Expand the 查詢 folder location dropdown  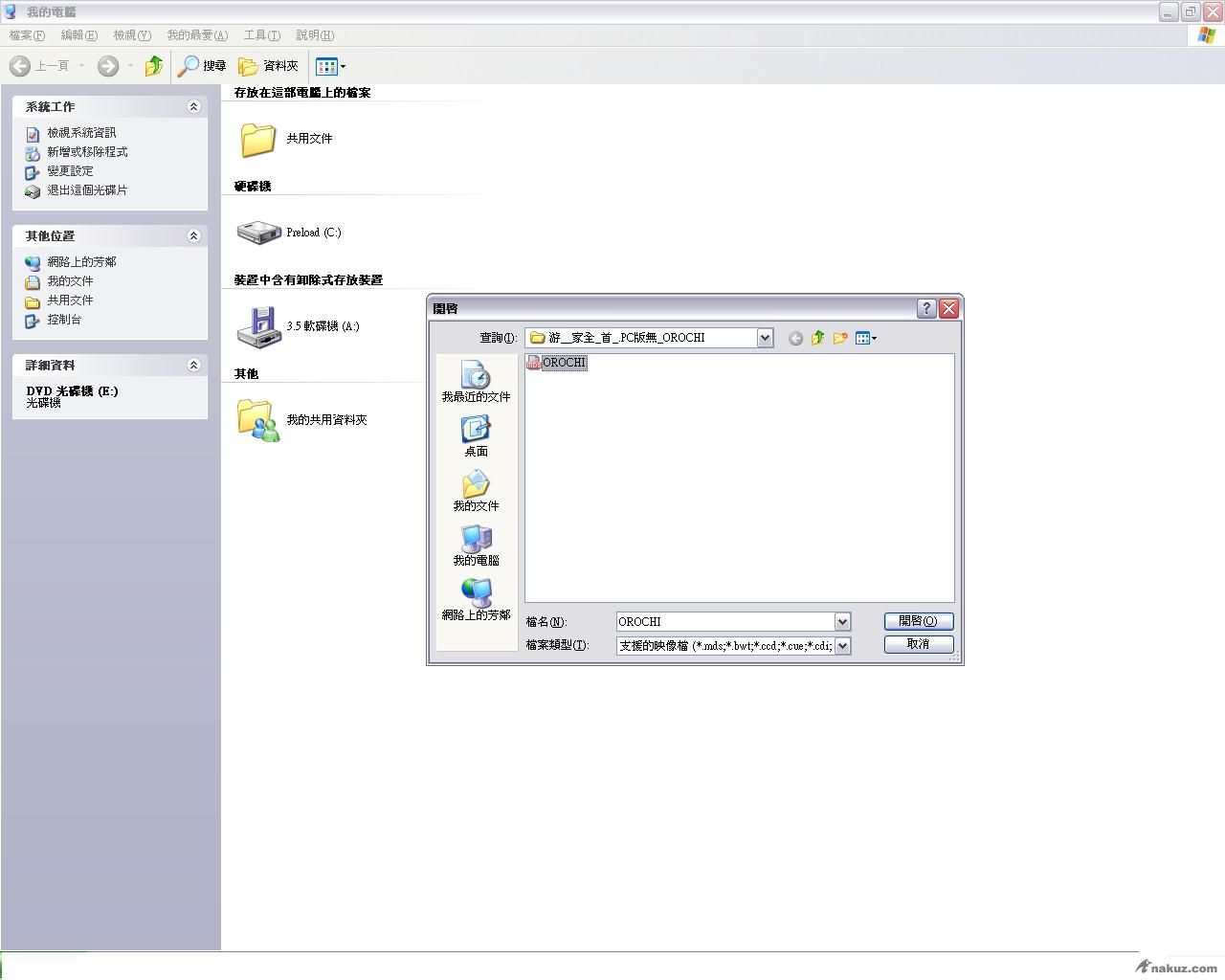tap(765, 338)
